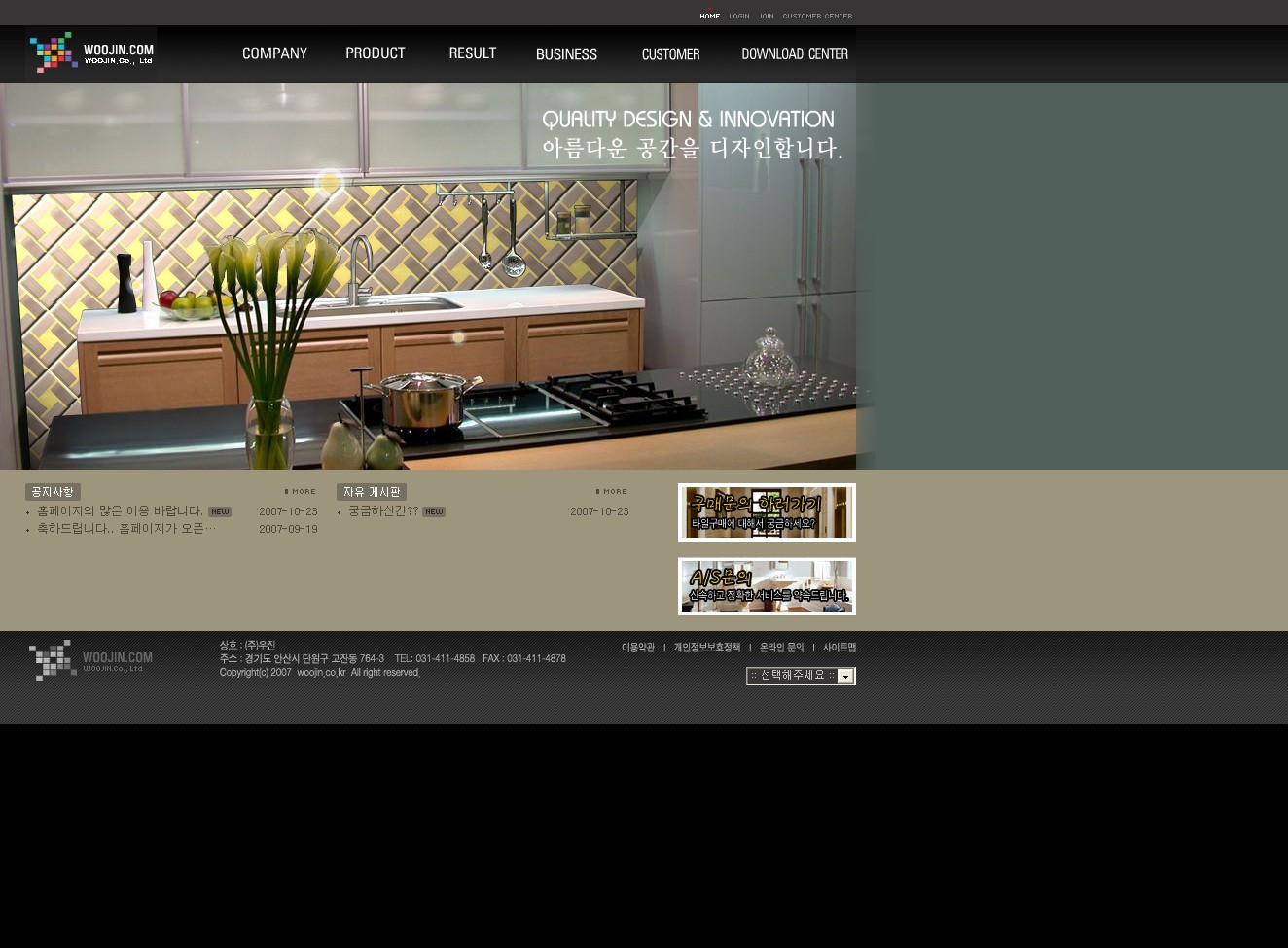This screenshot has width=1288, height=948.
Task: Open the DOWNLOAD CENTER menu
Action: tap(795, 54)
